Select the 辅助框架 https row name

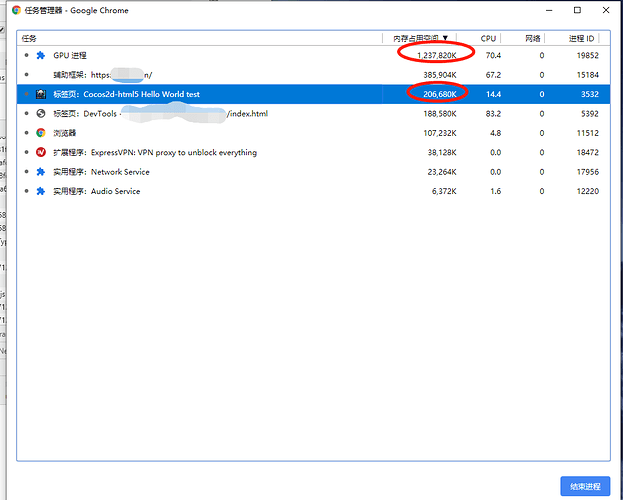[103, 75]
